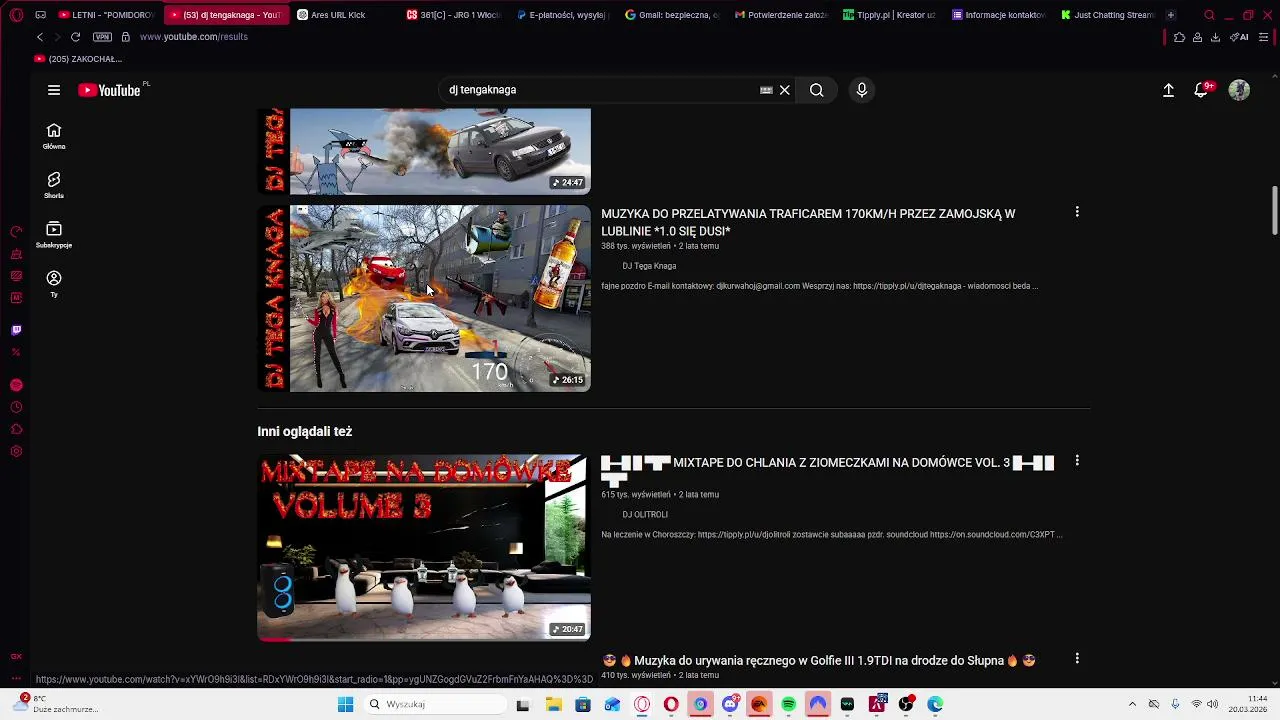Switch to the Informacje kontaktowe tab

point(997,15)
